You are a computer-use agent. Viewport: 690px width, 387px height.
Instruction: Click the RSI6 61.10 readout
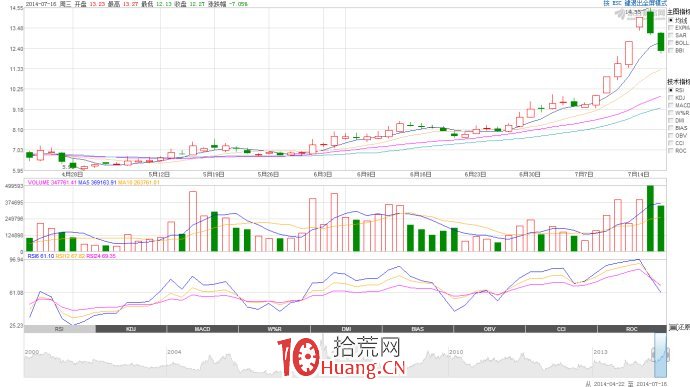(x=41, y=256)
